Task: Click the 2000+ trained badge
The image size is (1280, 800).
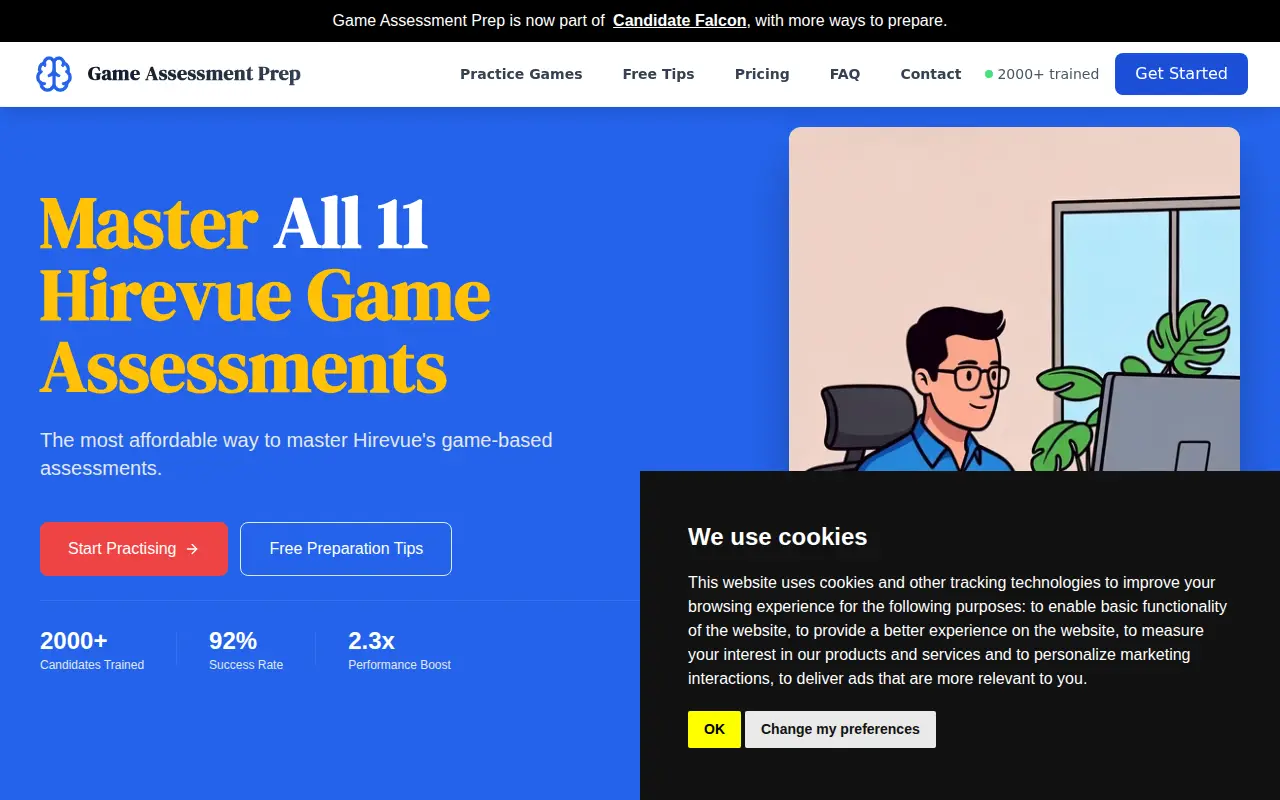Action: [x=1042, y=74]
